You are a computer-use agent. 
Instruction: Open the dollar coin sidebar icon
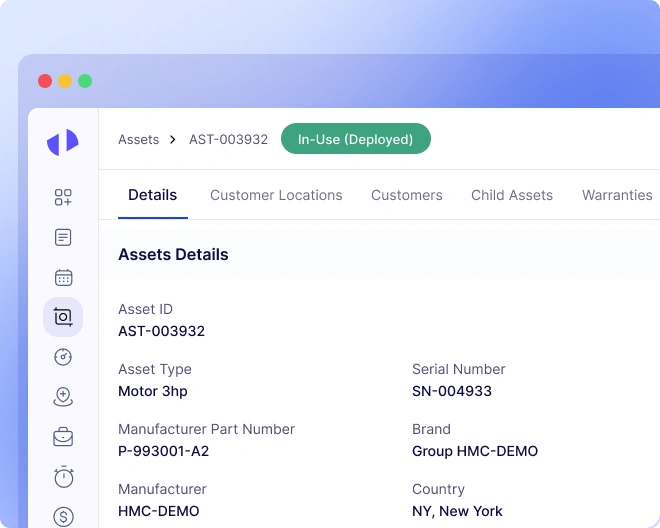pos(64,516)
